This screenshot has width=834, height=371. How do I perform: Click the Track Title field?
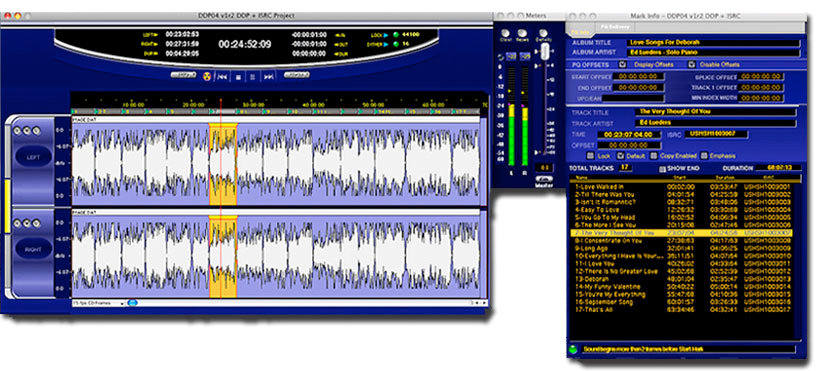[x=716, y=112]
